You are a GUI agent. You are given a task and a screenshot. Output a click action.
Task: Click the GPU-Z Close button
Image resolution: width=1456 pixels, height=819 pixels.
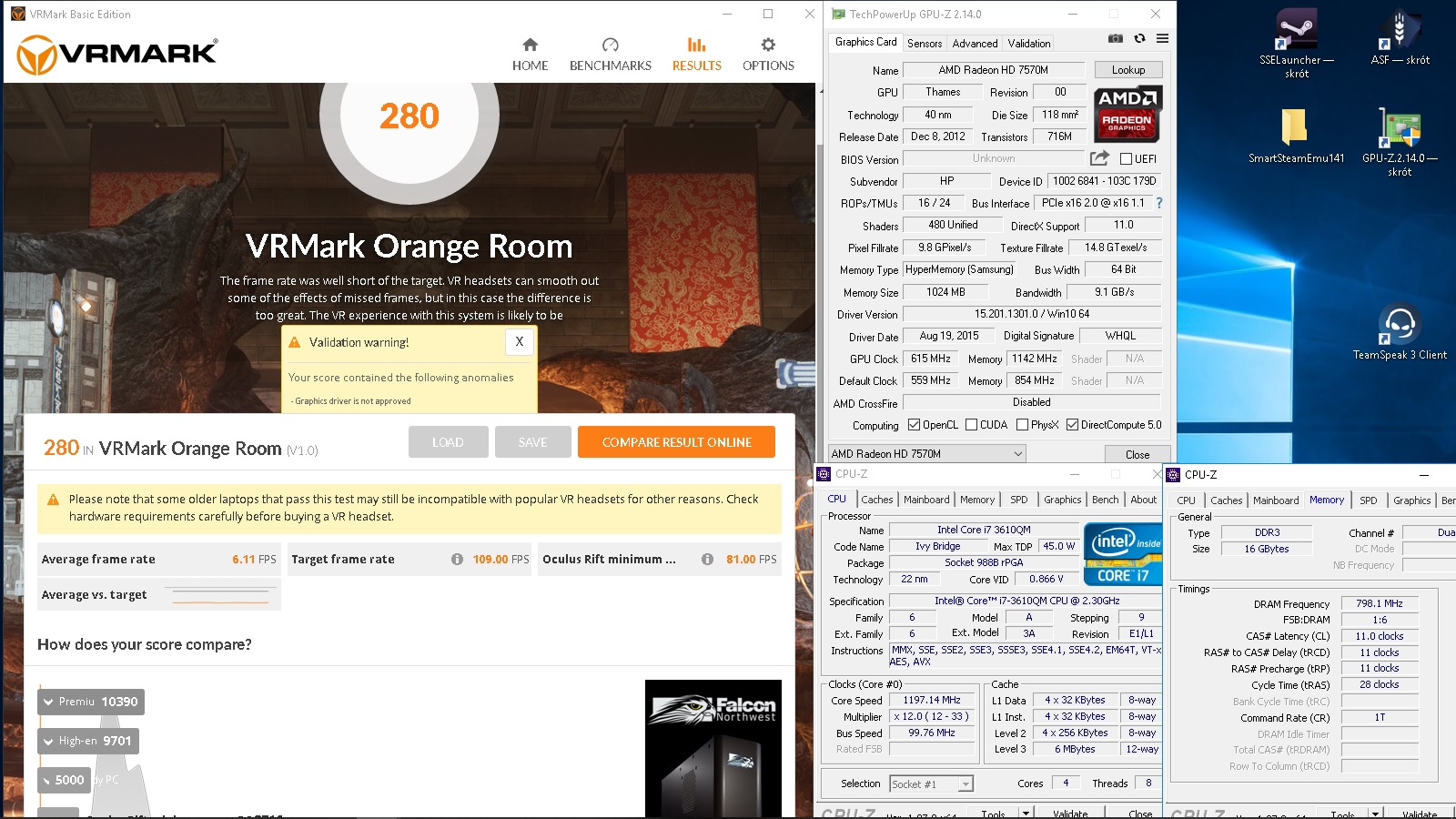coord(1137,454)
